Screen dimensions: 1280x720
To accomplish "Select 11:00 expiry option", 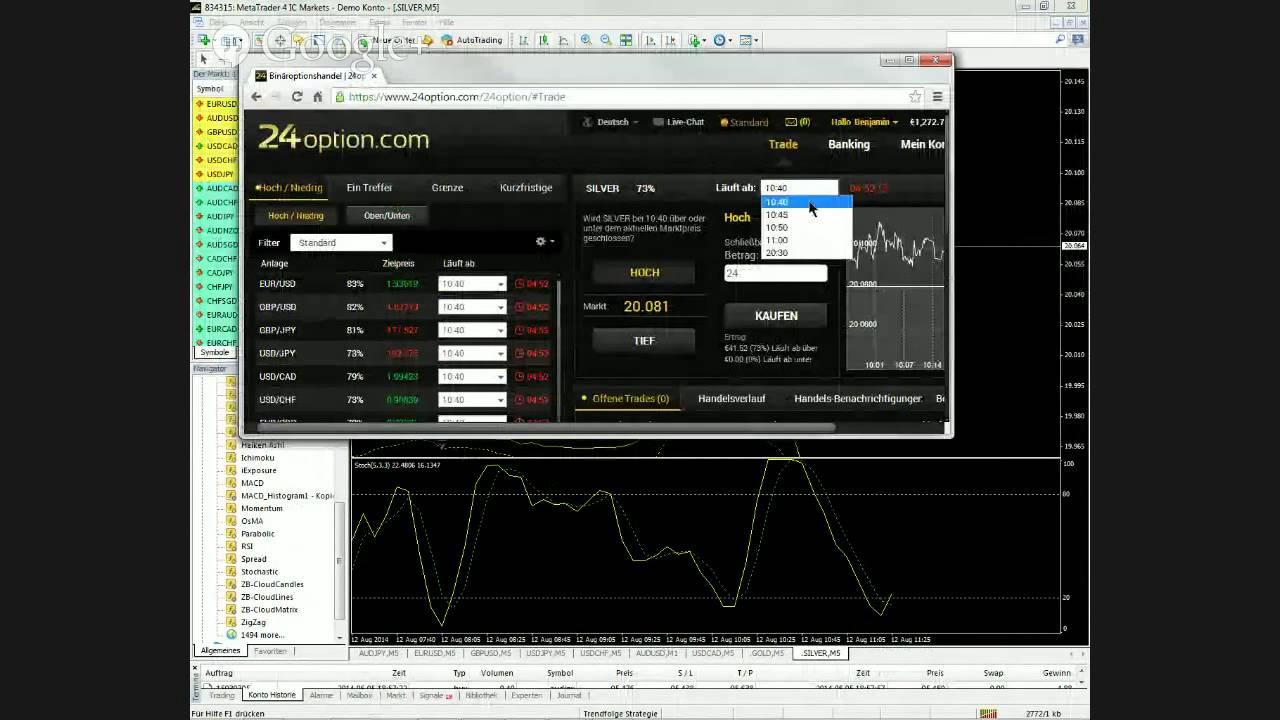I will pyautogui.click(x=806, y=240).
